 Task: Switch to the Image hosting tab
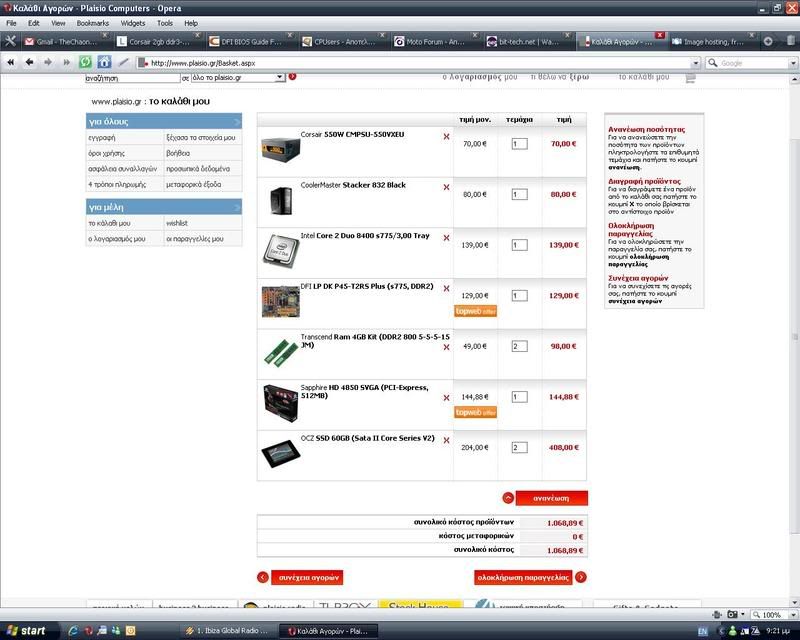pyautogui.click(x=712, y=41)
